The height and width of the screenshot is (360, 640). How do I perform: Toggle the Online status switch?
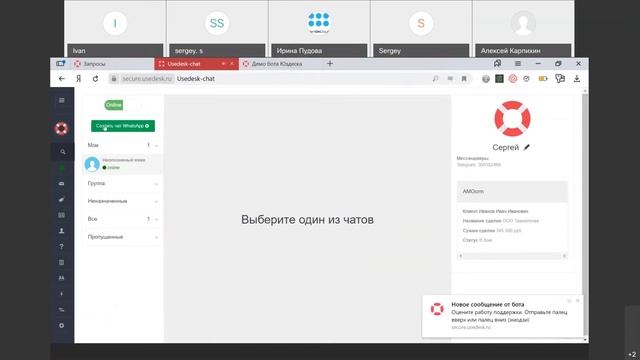click(122, 105)
